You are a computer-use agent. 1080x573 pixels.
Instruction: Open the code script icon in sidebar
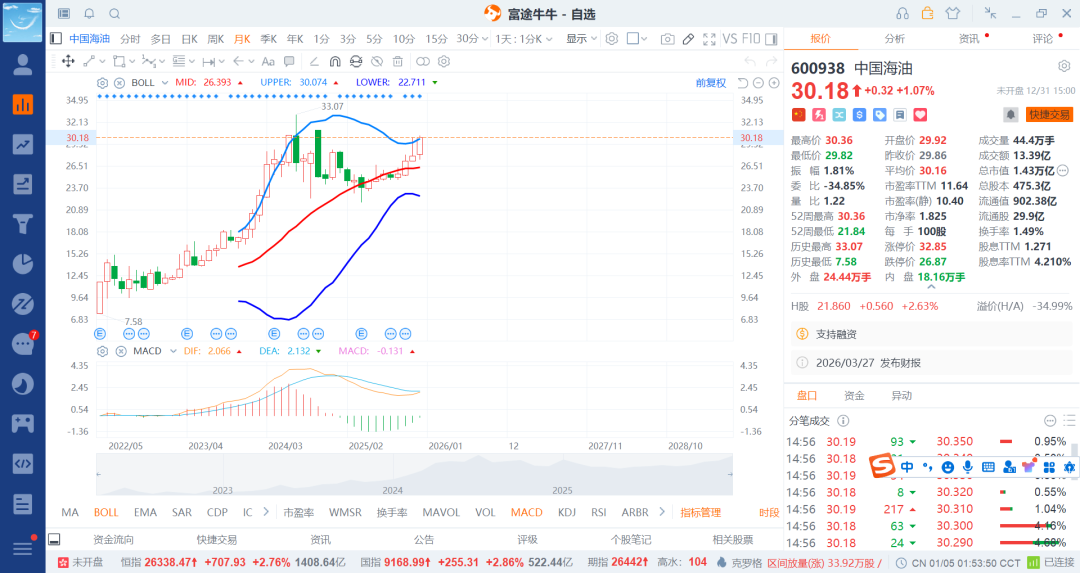(x=23, y=463)
